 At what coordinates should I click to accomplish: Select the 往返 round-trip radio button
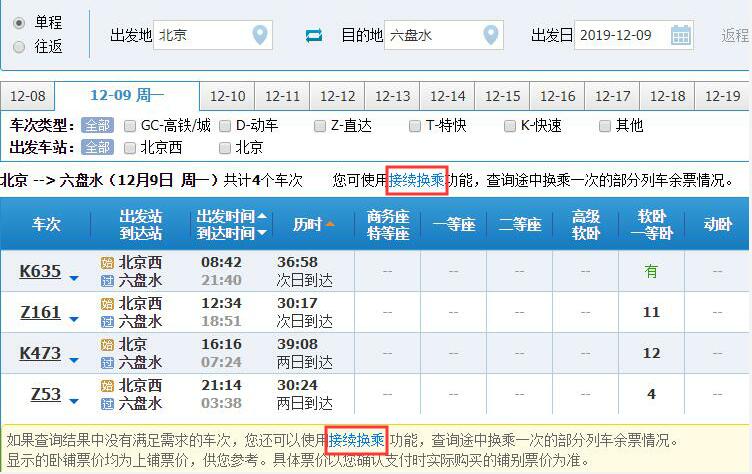[19, 47]
